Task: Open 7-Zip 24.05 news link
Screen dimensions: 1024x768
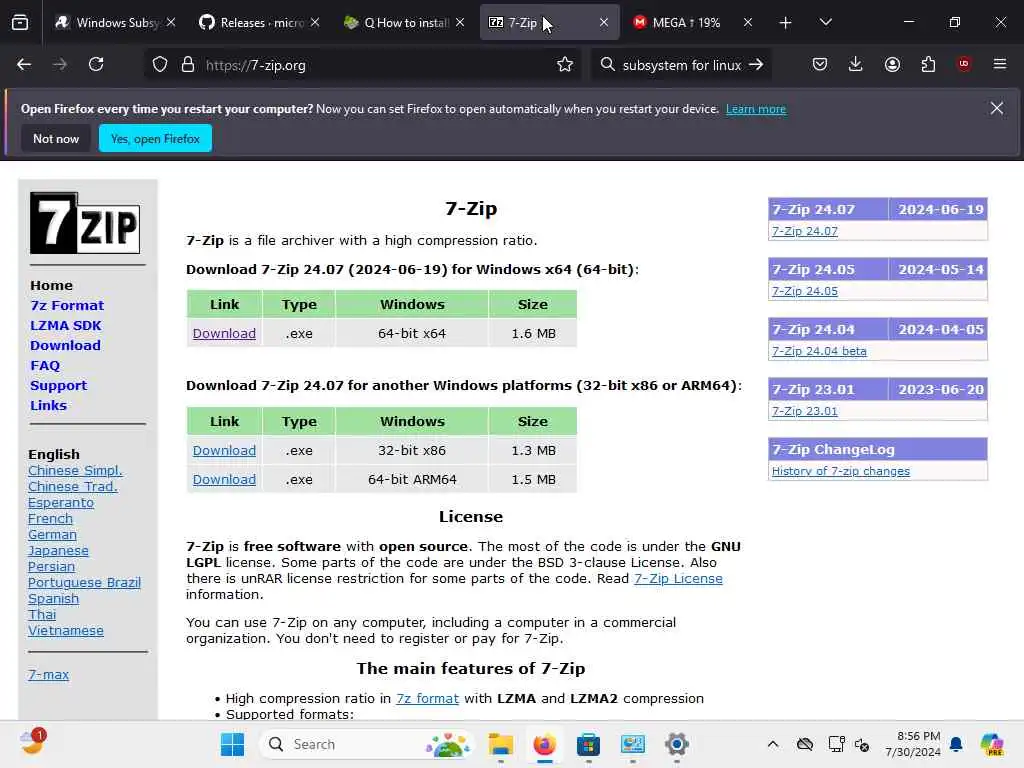Action: (x=805, y=291)
